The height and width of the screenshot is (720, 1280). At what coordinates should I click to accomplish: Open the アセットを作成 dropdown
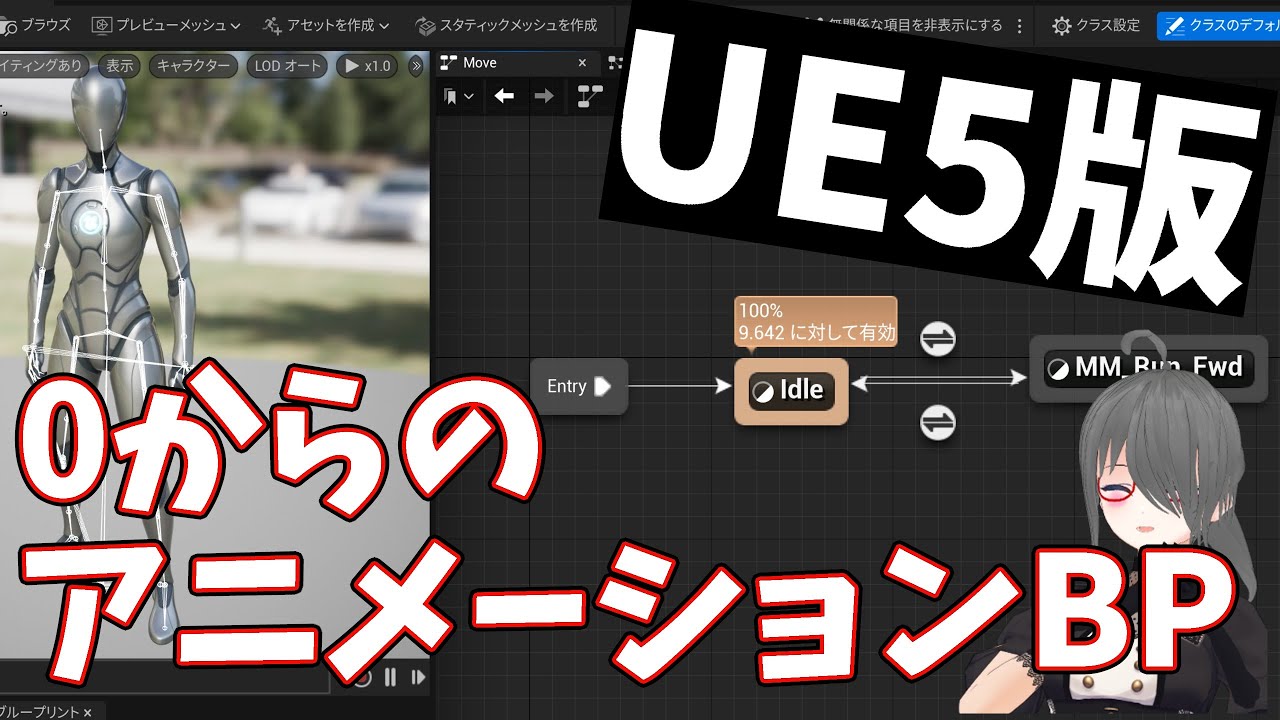tap(326, 25)
